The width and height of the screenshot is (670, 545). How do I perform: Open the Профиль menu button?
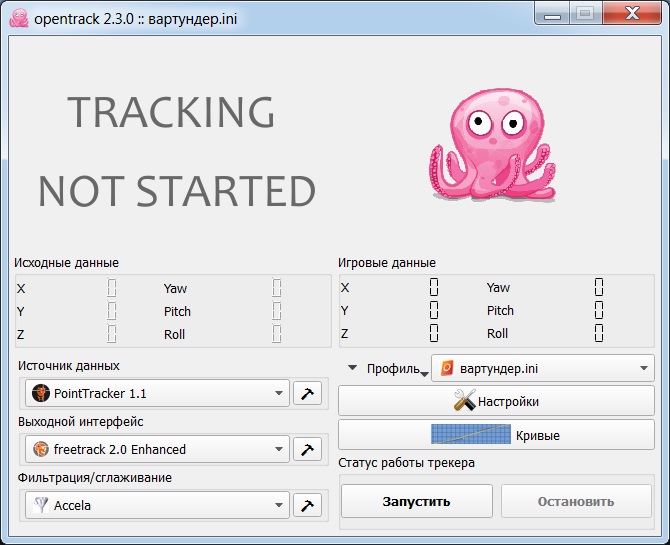click(397, 368)
